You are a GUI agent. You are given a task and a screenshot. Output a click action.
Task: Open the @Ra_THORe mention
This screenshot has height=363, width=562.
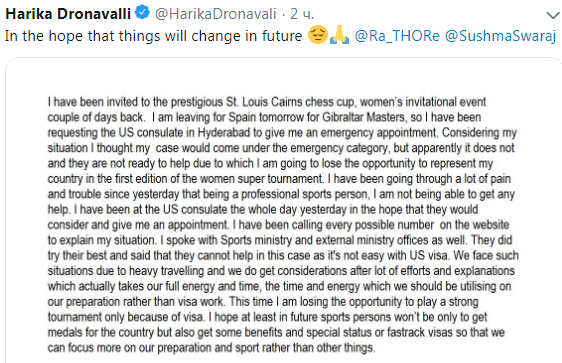(x=397, y=36)
